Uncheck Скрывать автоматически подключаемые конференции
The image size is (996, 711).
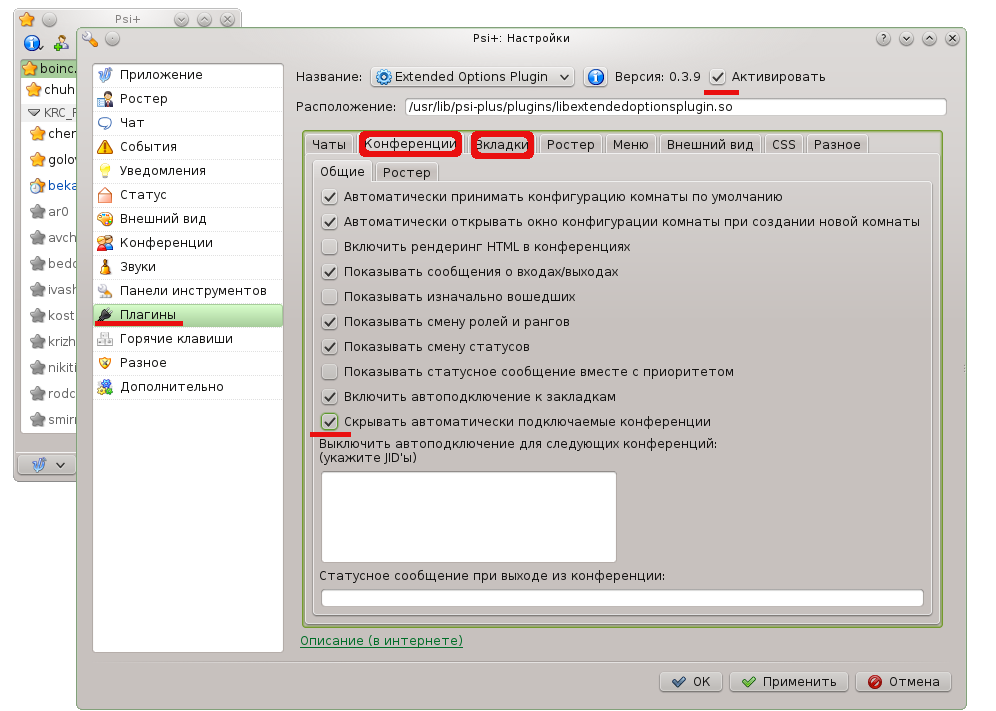click(329, 421)
